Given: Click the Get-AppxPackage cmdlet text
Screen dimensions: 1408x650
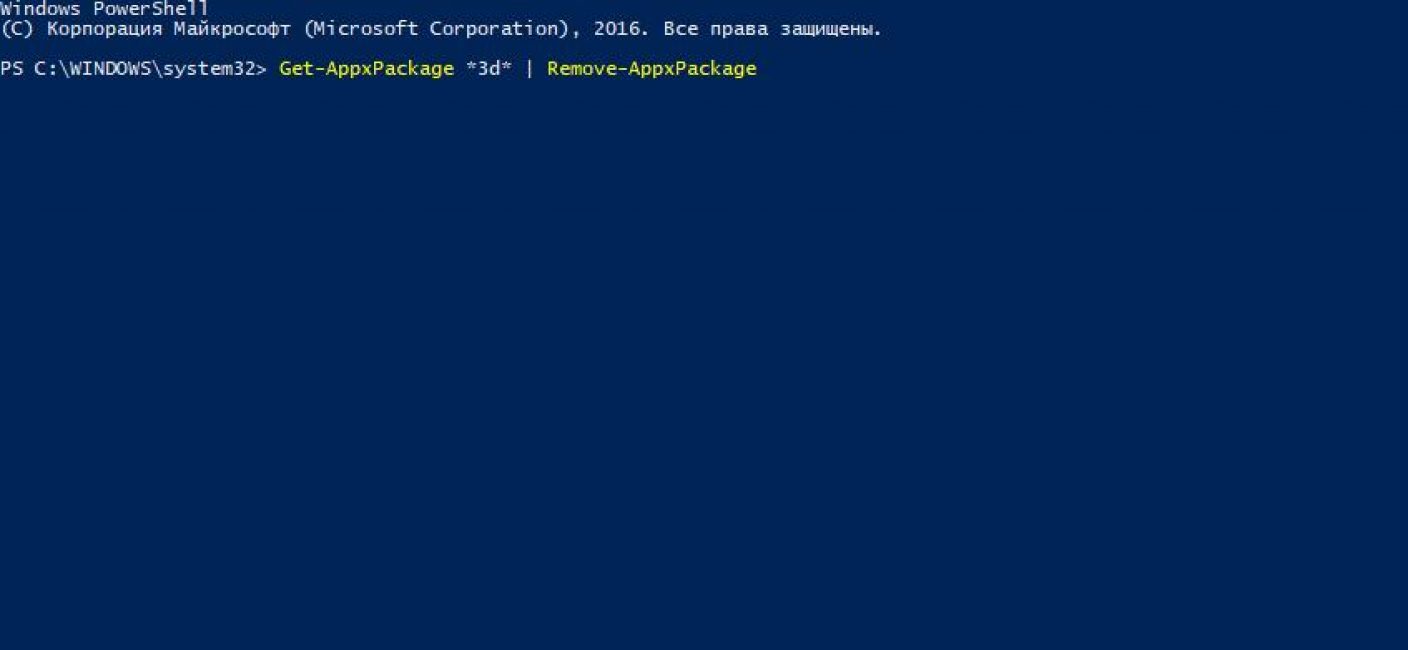Looking at the screenshot, I should tap(366, 69).
